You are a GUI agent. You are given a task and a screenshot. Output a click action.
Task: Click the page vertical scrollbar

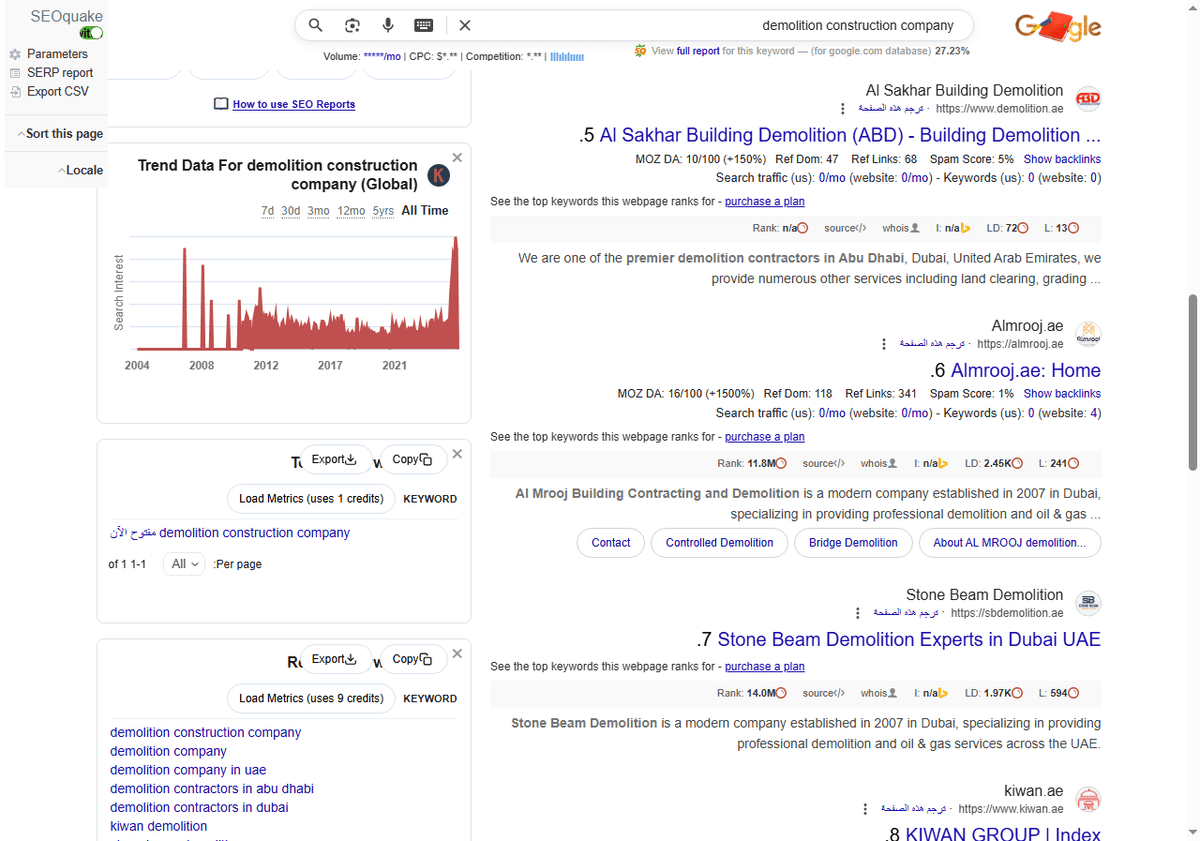tap(1191, 380)
